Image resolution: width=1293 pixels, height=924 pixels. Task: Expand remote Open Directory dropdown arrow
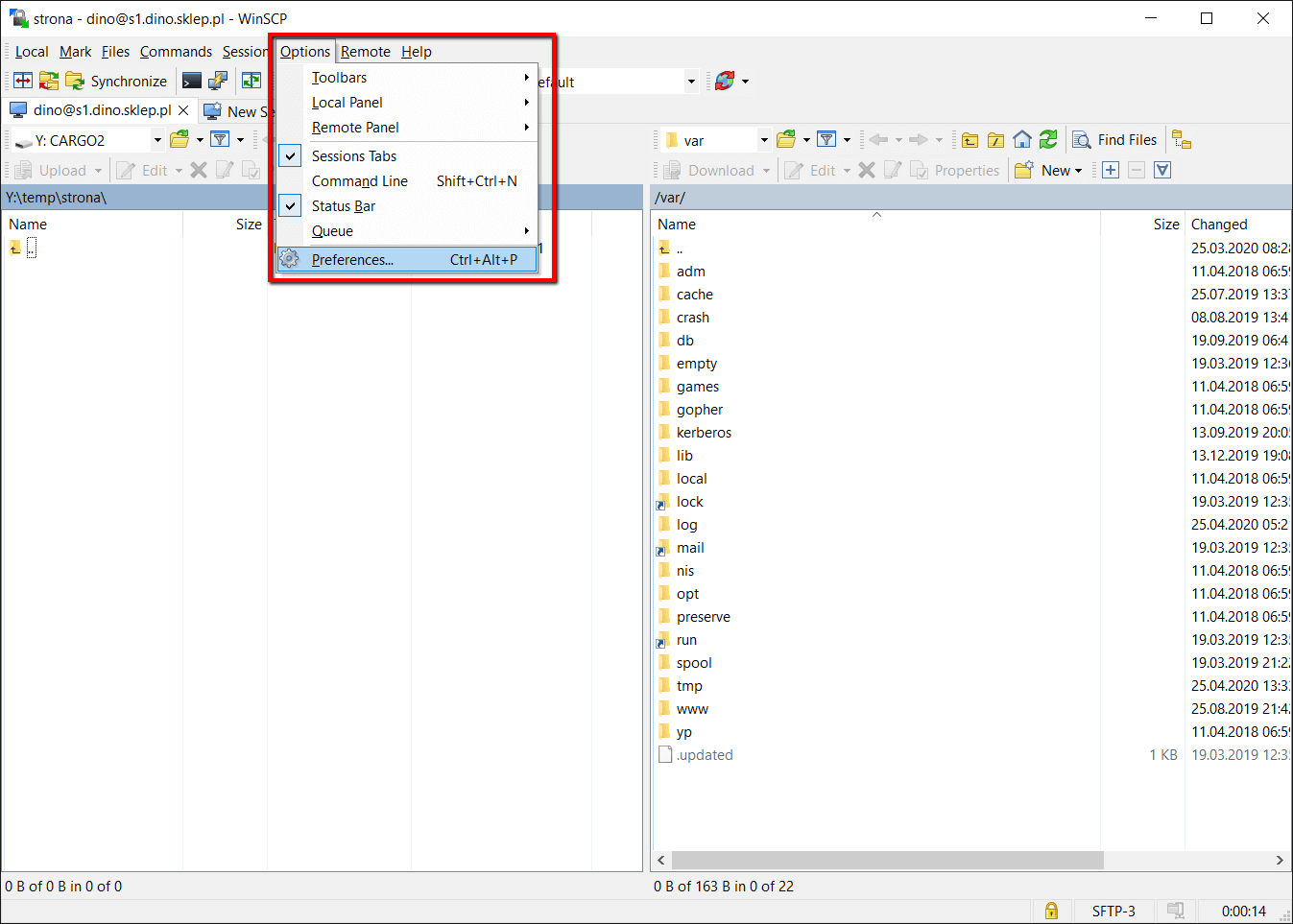(806, 140)
